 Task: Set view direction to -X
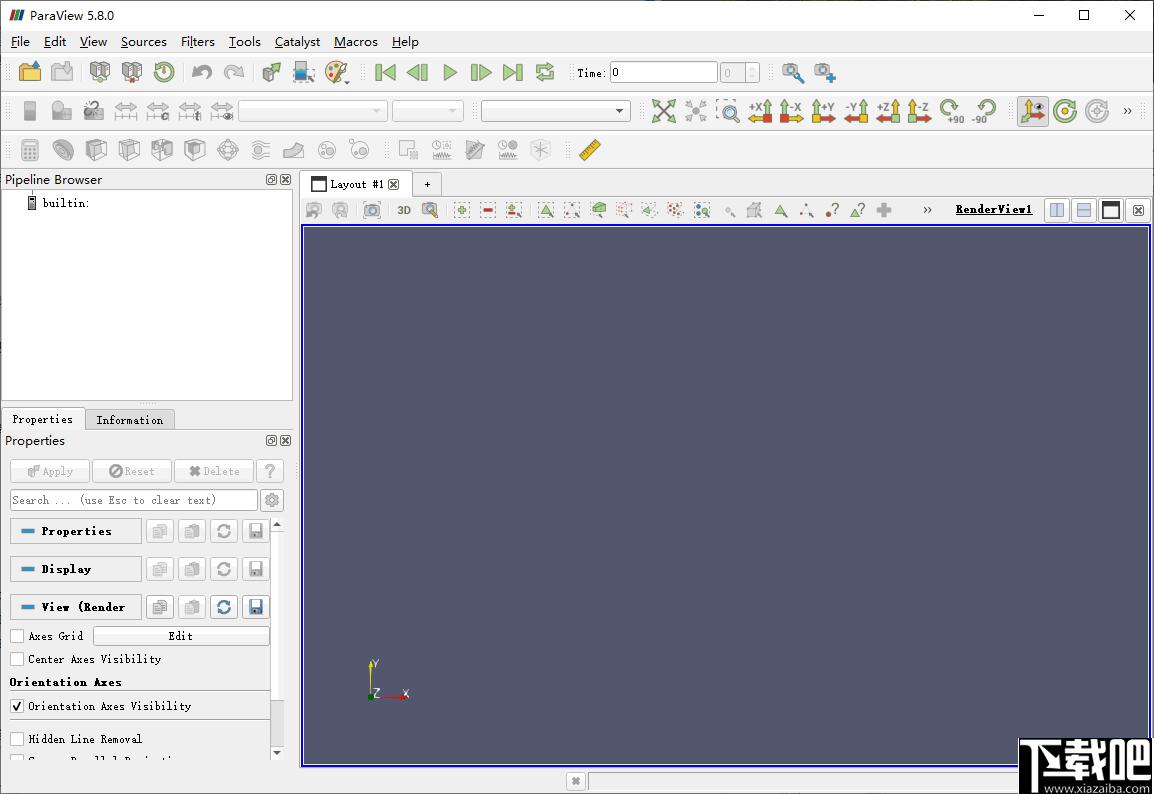[791, 111]
